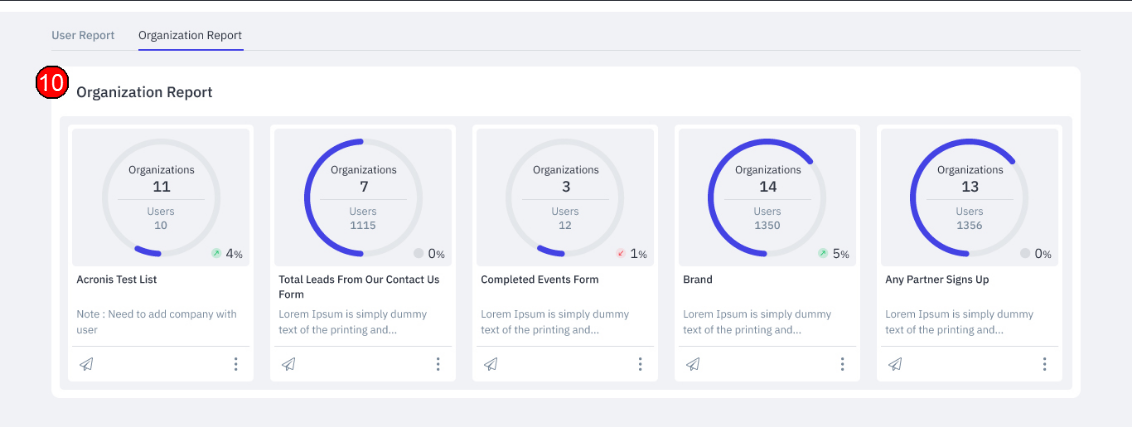The width and height of the screenshot is (1132, 436).
Task: Expand more options menu on Brand card
Action: coord(842,364)
